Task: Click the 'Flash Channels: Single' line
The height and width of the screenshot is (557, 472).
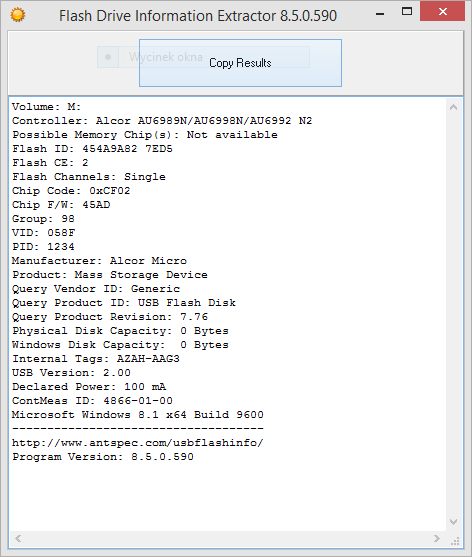Action: click(89, 177)
